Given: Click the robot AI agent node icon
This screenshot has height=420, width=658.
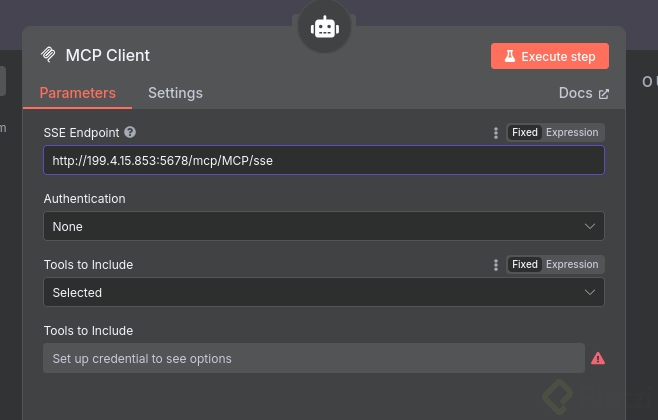Looking at the screenshot, I should pyautogui.click(x=324, y=28).
